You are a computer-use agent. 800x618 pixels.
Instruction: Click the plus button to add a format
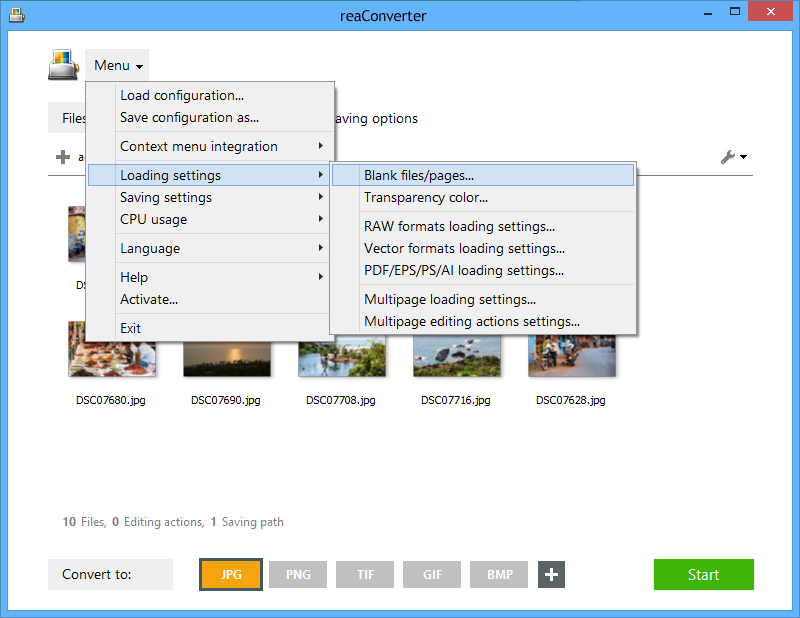click(x=551, y=575)
